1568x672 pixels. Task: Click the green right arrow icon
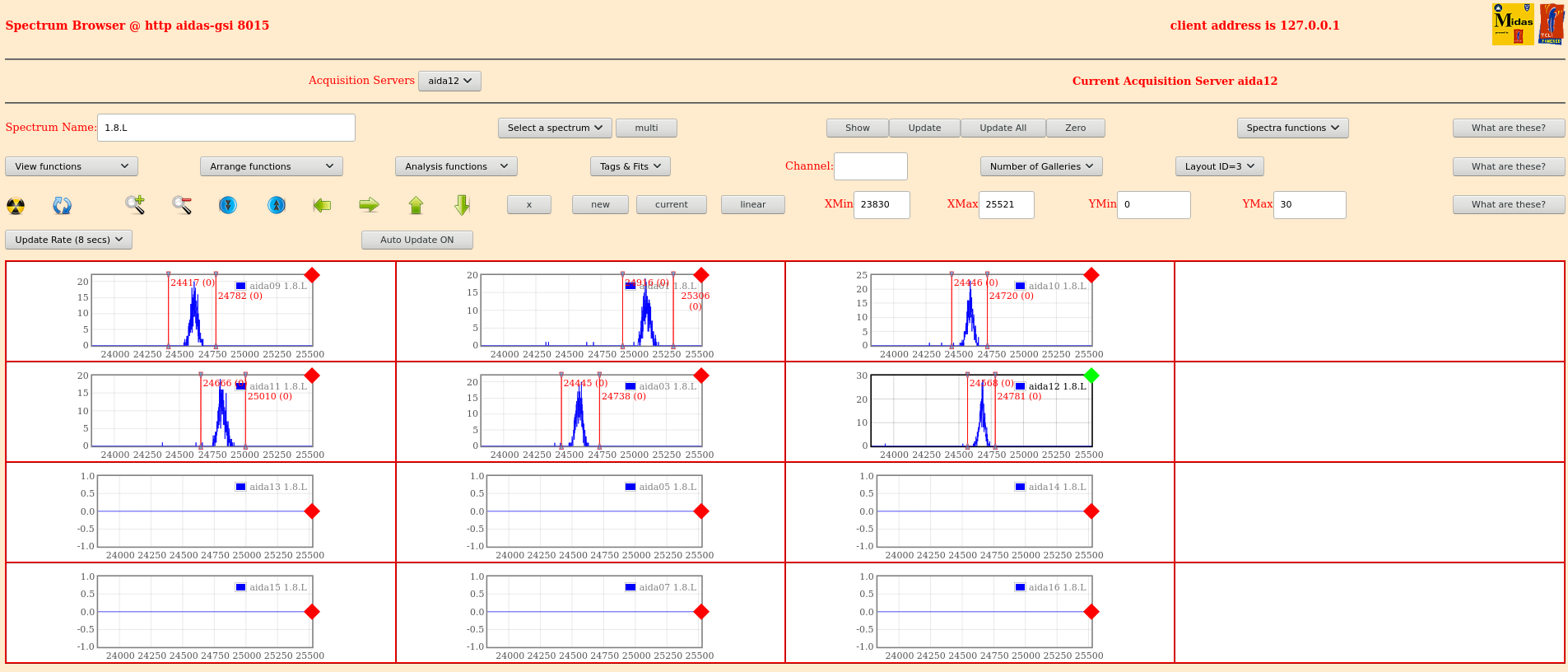369,205
